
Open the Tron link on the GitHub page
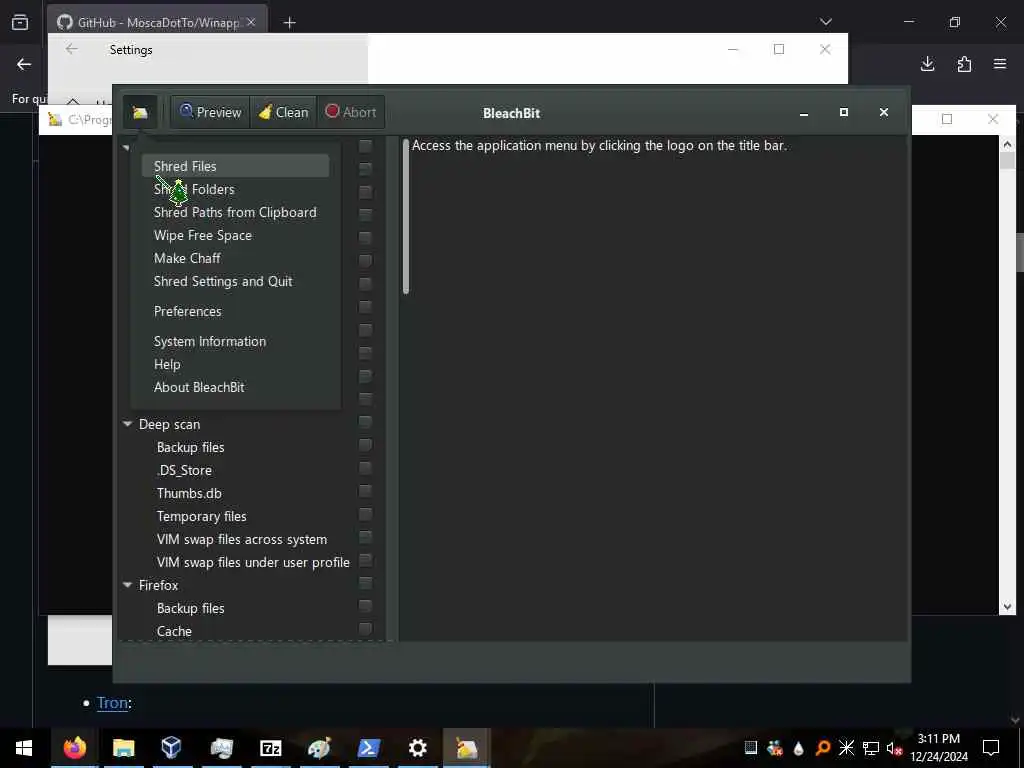pos(112,703)
